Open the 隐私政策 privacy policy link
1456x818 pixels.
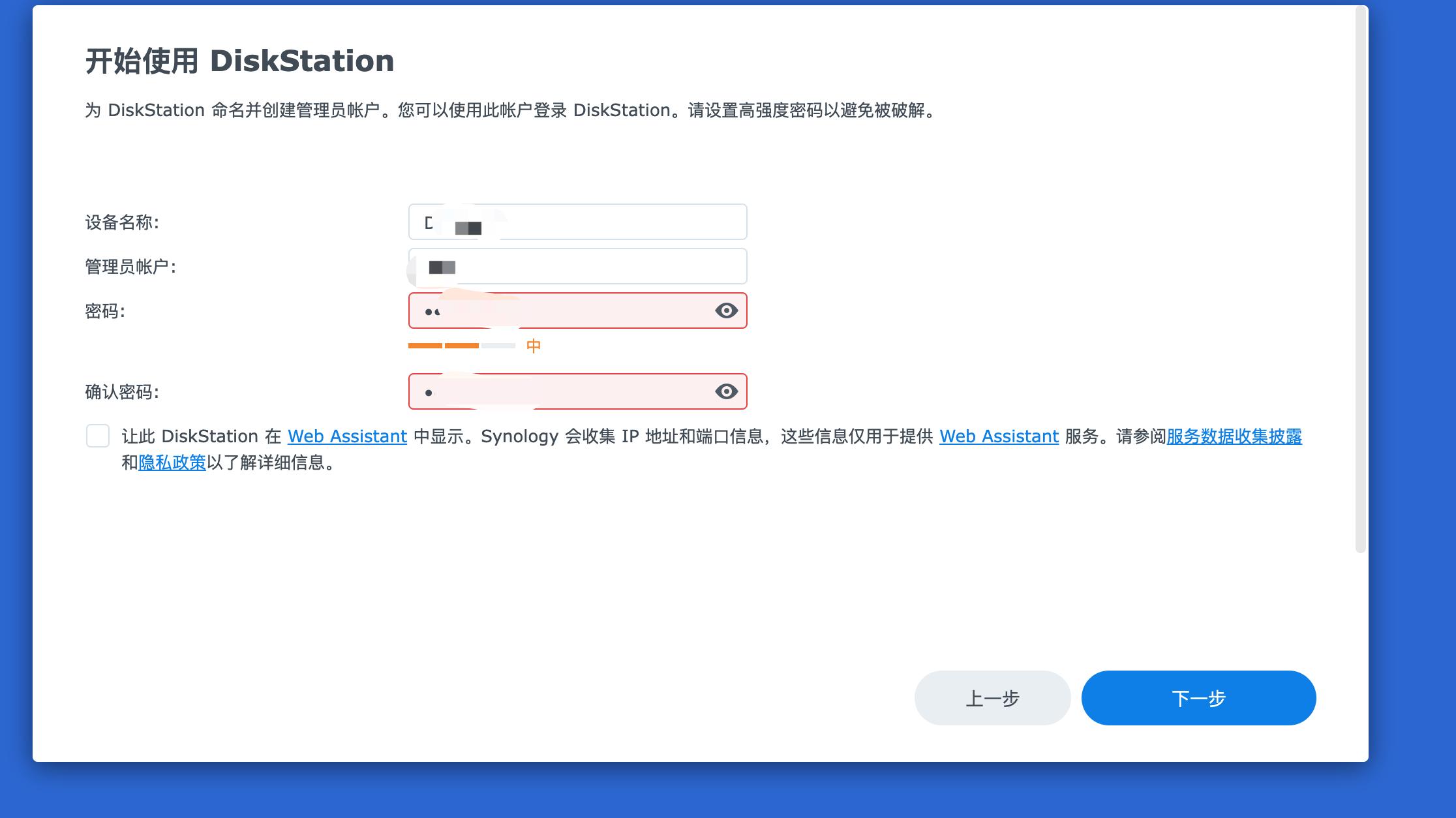tap(172, 464)
